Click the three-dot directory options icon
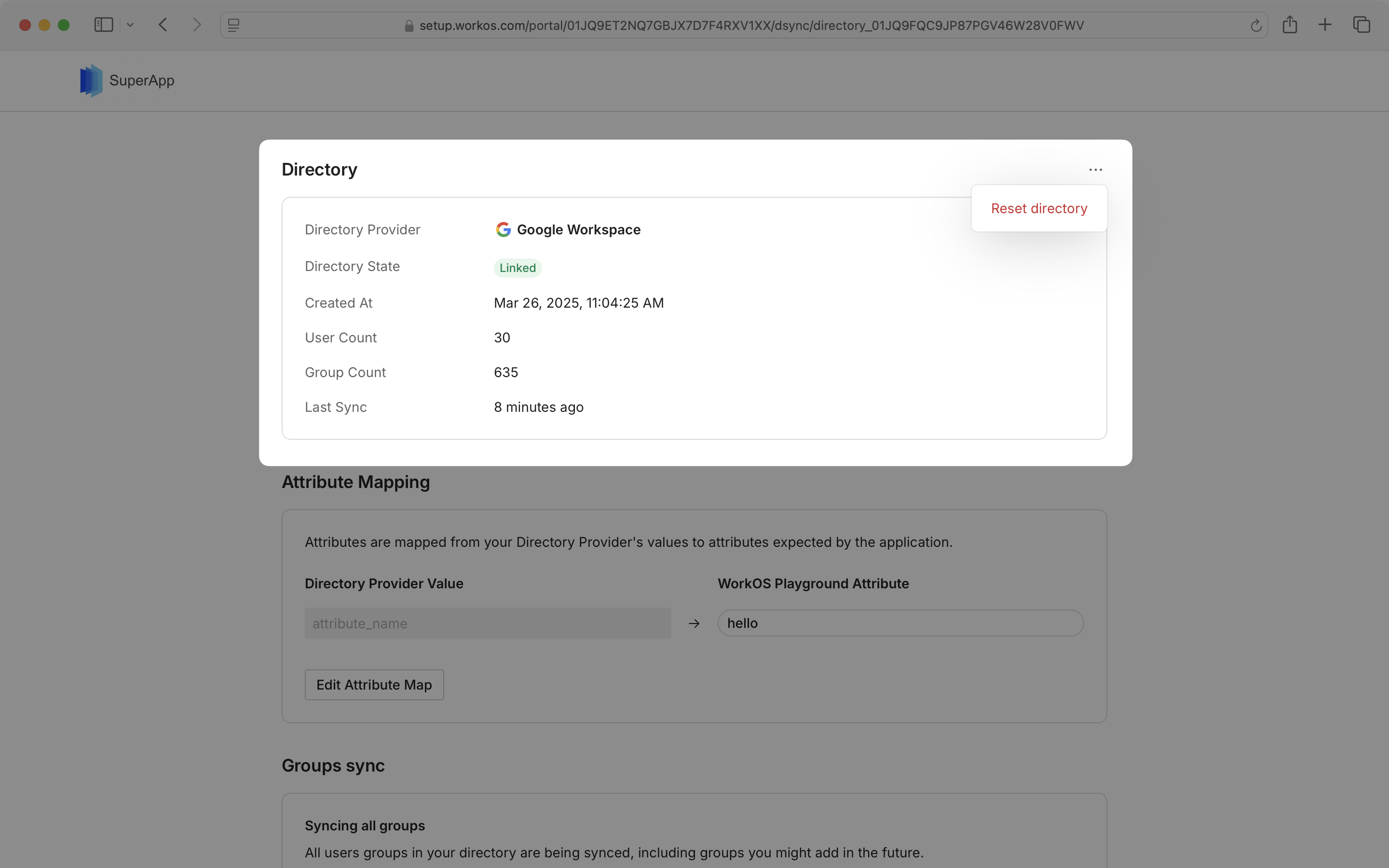 coord(1095,169)
